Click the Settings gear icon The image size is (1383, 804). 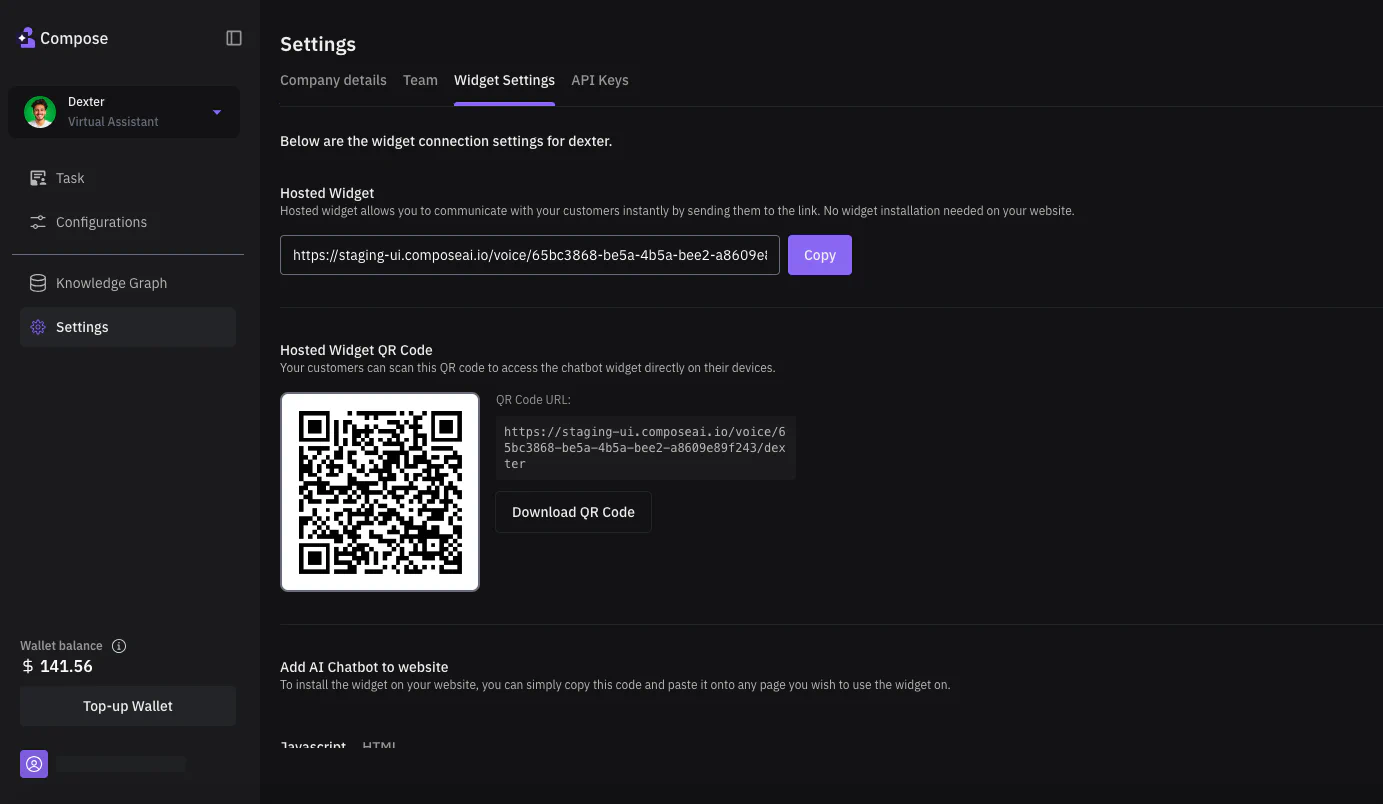(38, 327)
